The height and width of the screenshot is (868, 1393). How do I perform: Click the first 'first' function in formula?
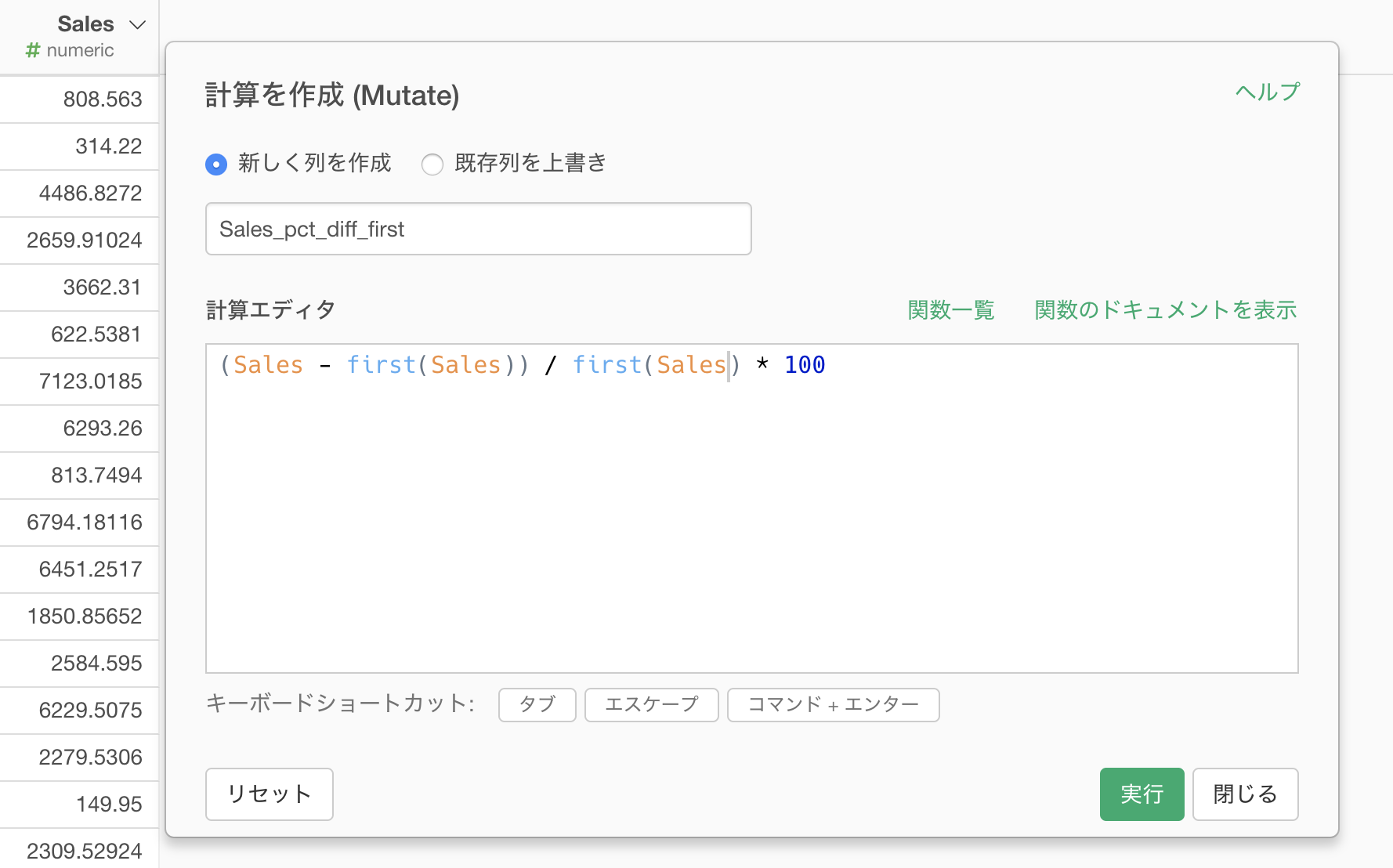point(381,365)
